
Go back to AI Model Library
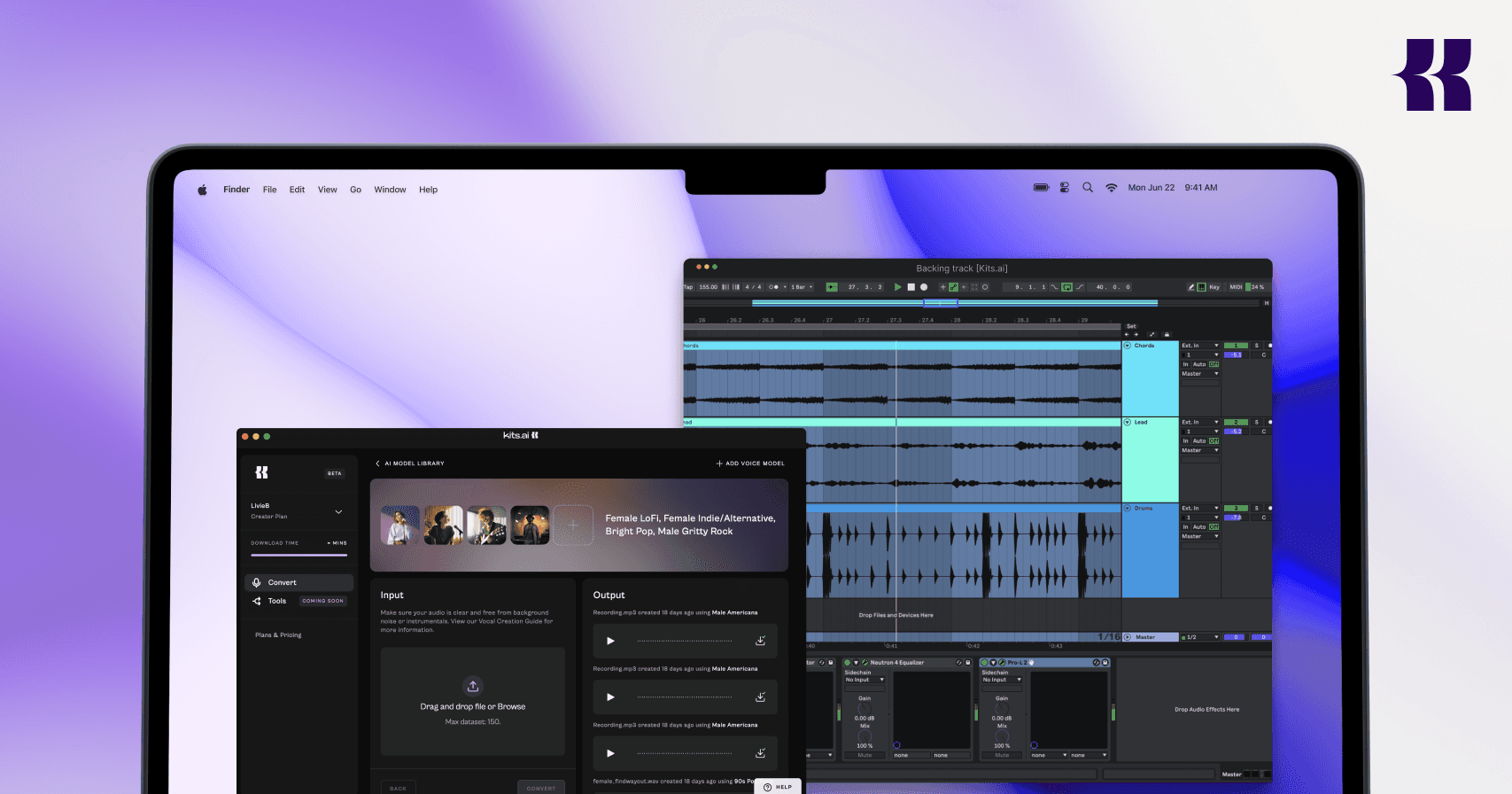[410, 463]
